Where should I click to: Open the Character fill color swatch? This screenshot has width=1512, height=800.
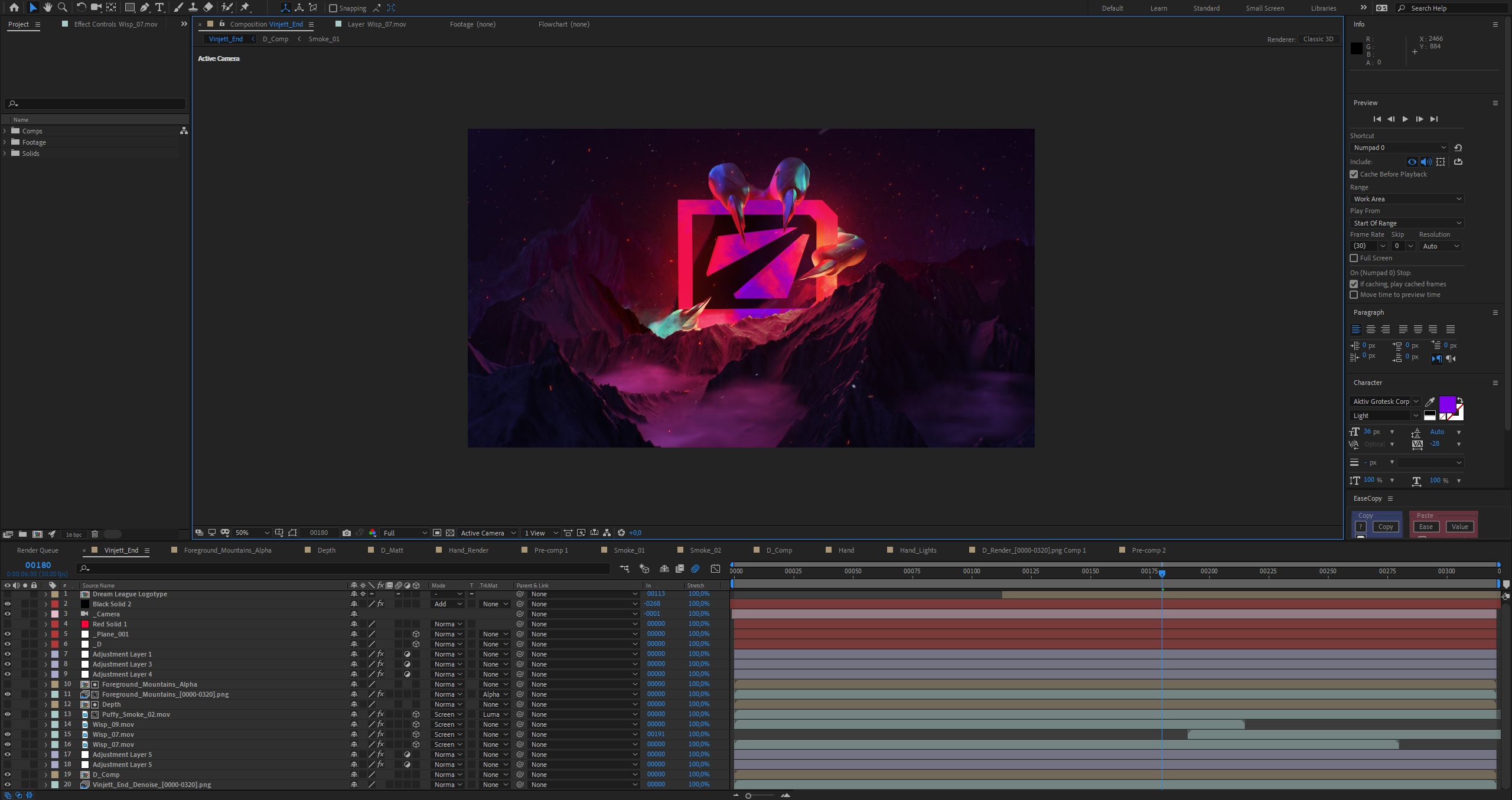pos(1447,404)
